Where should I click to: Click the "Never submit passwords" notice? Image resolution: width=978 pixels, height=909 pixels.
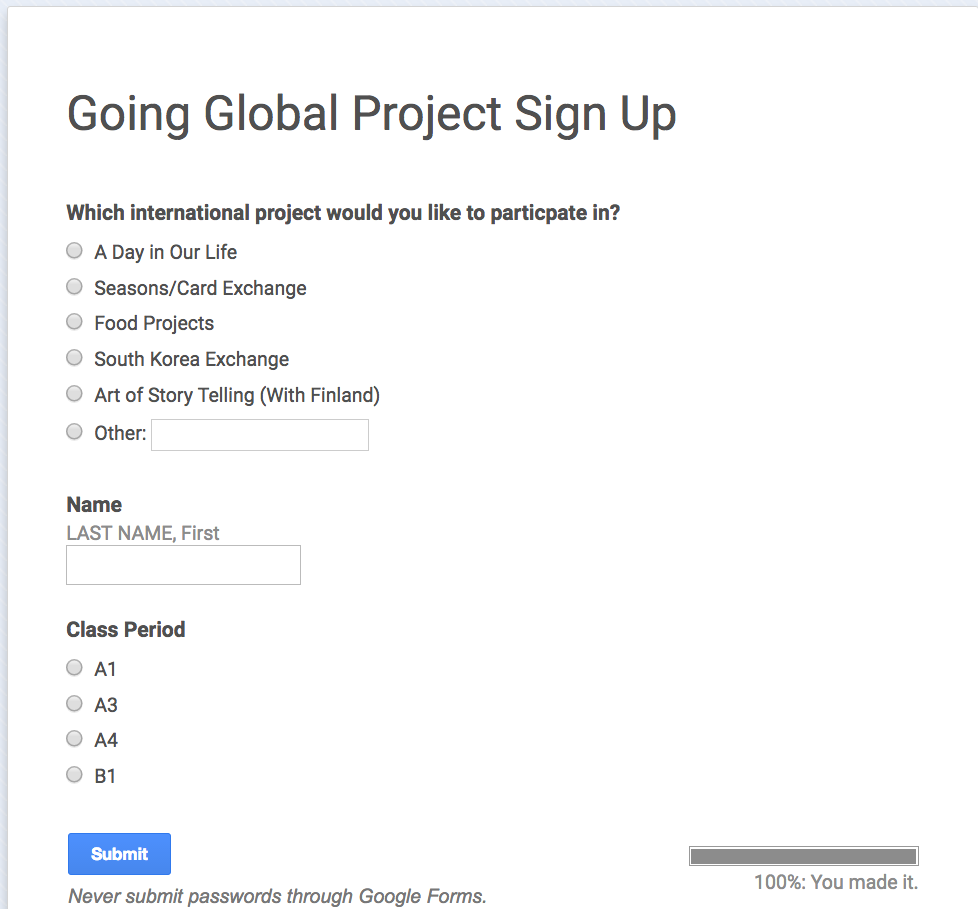(277, 896)
